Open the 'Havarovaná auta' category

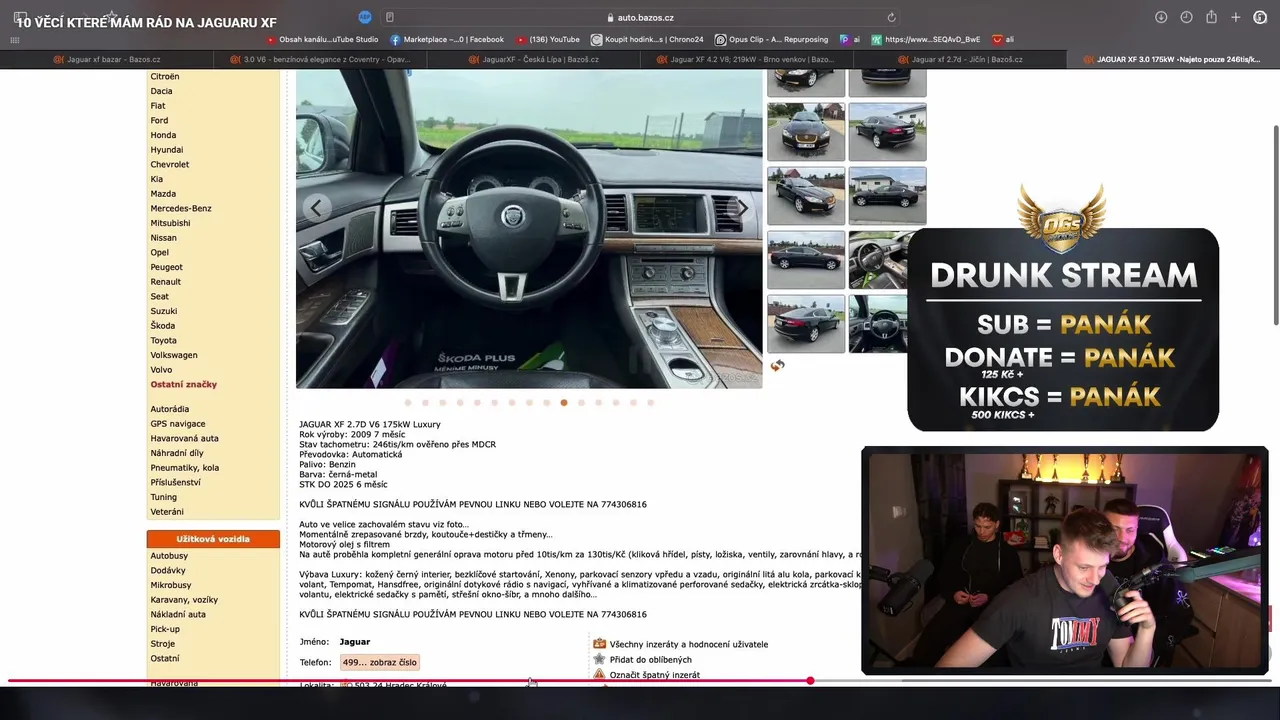tap(185, 438)
